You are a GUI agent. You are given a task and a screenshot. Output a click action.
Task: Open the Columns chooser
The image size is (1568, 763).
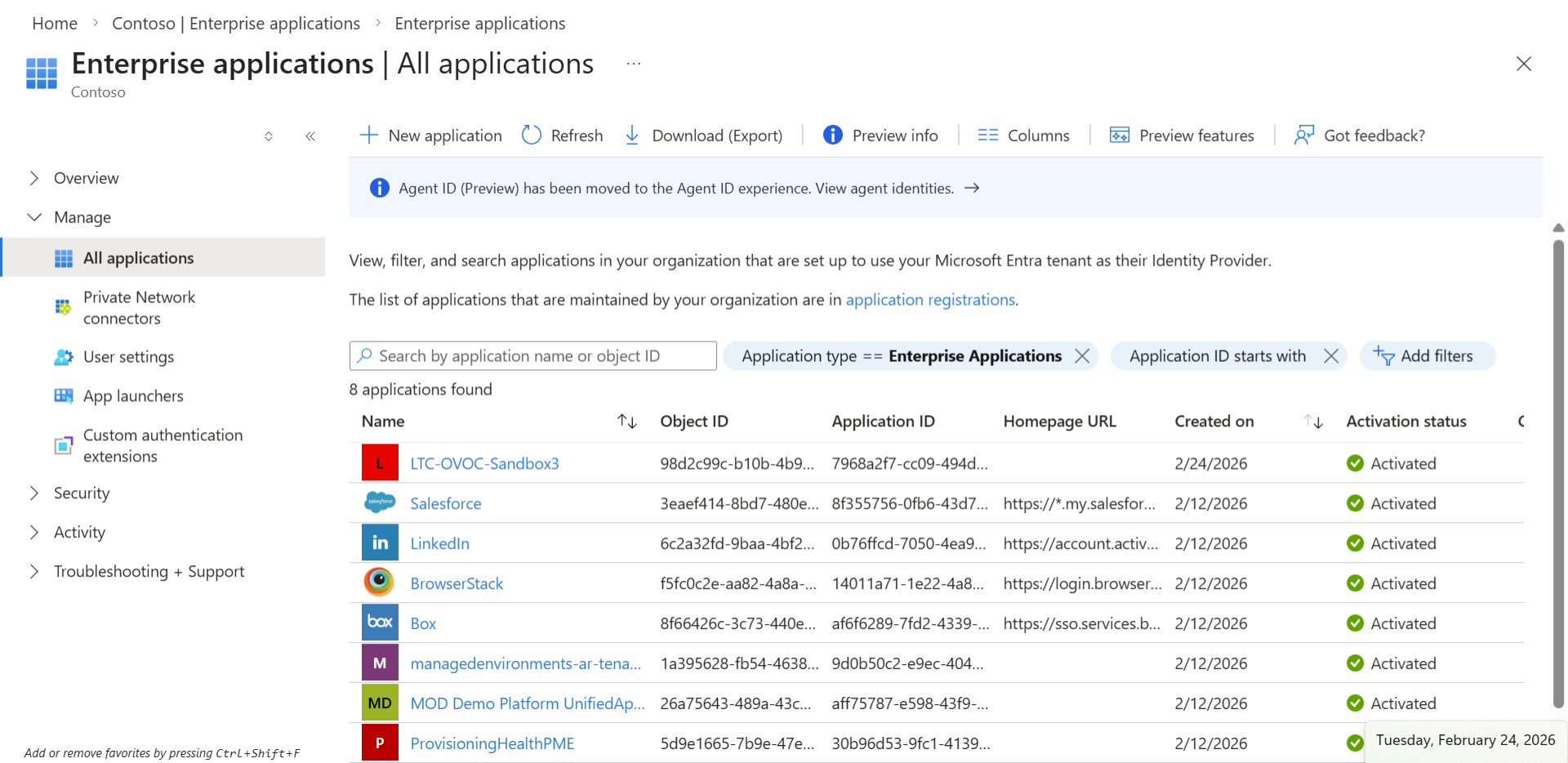[x=1023, y=135]
